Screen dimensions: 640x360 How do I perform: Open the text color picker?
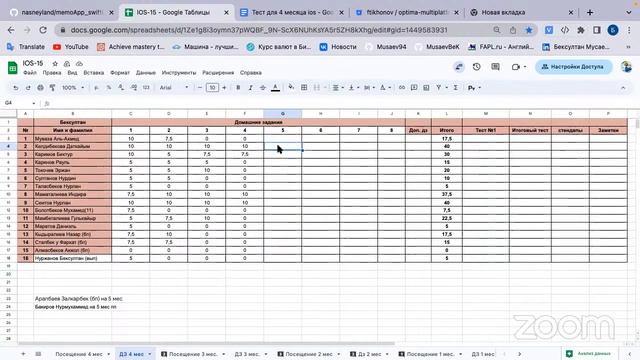[276, 88]
